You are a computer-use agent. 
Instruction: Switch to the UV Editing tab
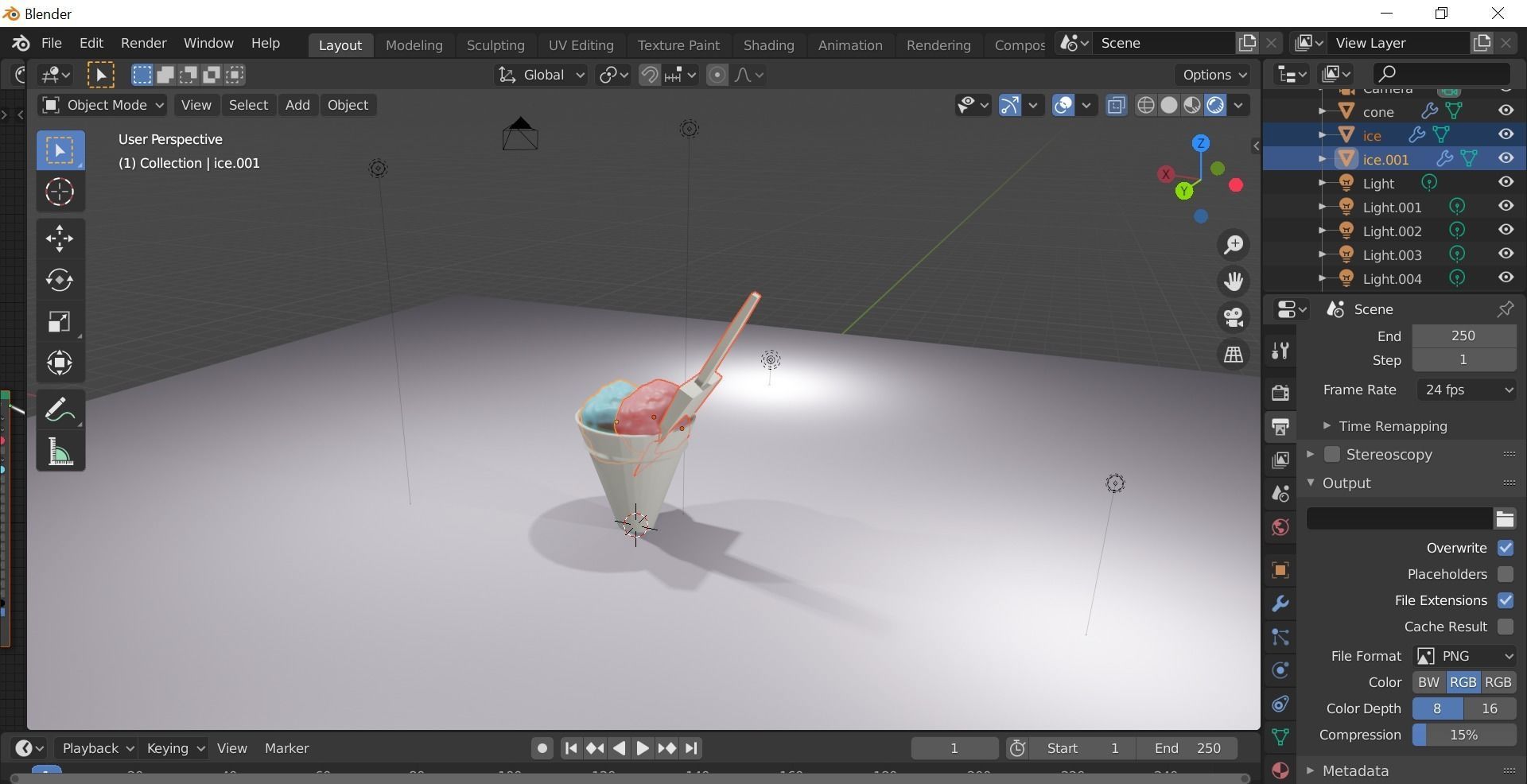[x=581, y=45]
